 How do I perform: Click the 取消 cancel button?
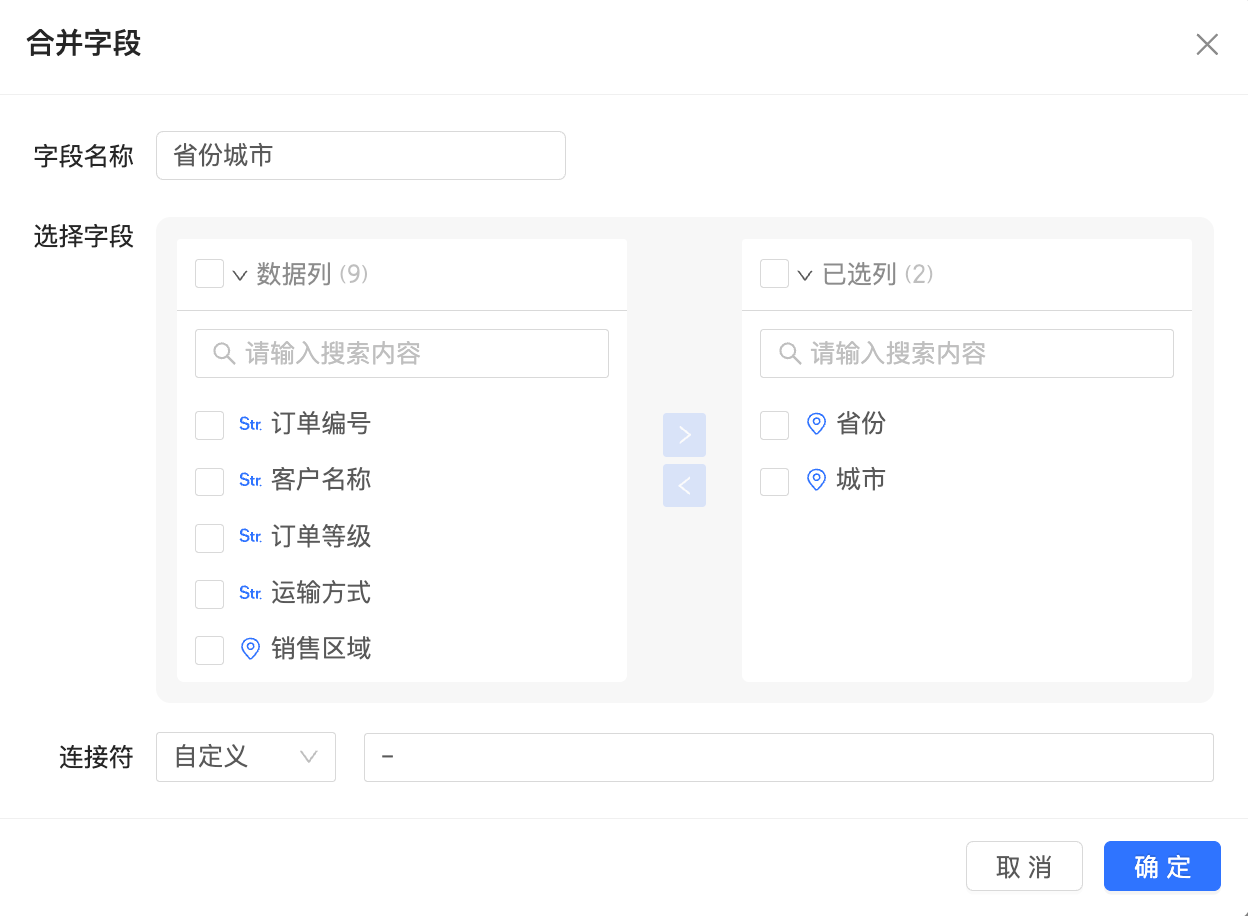click(x=1024, y=866)
